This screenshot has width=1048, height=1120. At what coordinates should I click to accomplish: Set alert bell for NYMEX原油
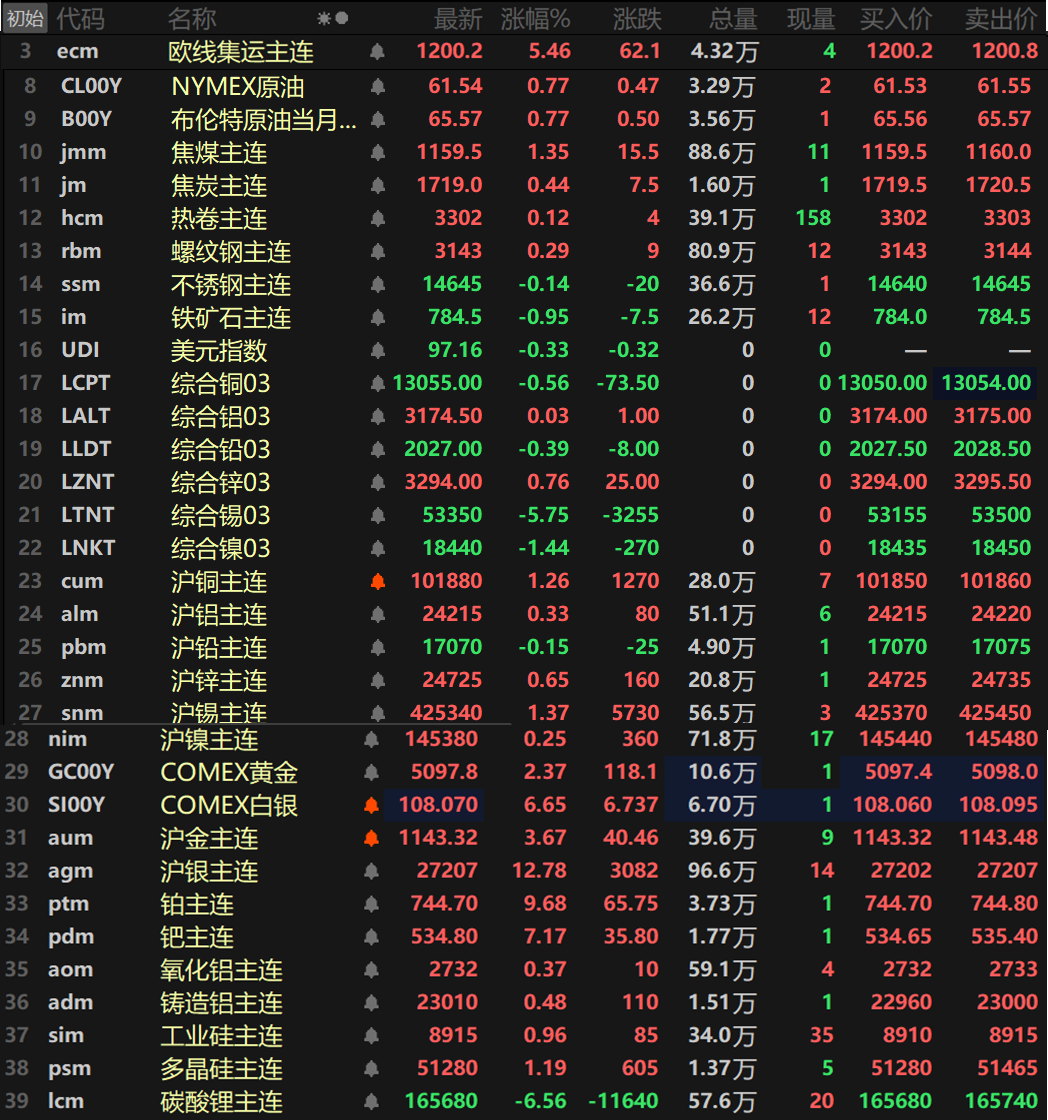point(377,86)
